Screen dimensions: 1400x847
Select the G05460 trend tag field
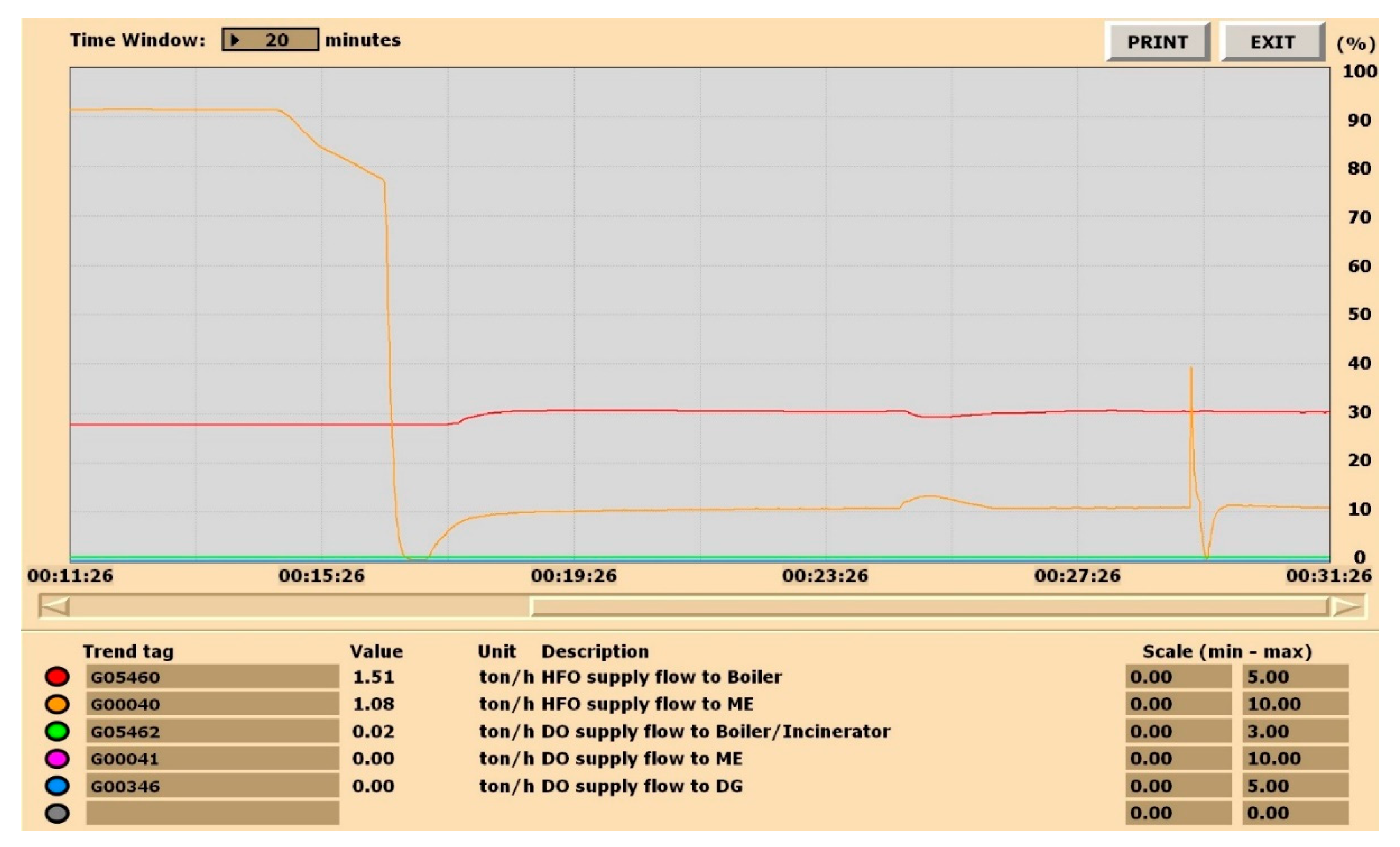click(x=212, y=677)
